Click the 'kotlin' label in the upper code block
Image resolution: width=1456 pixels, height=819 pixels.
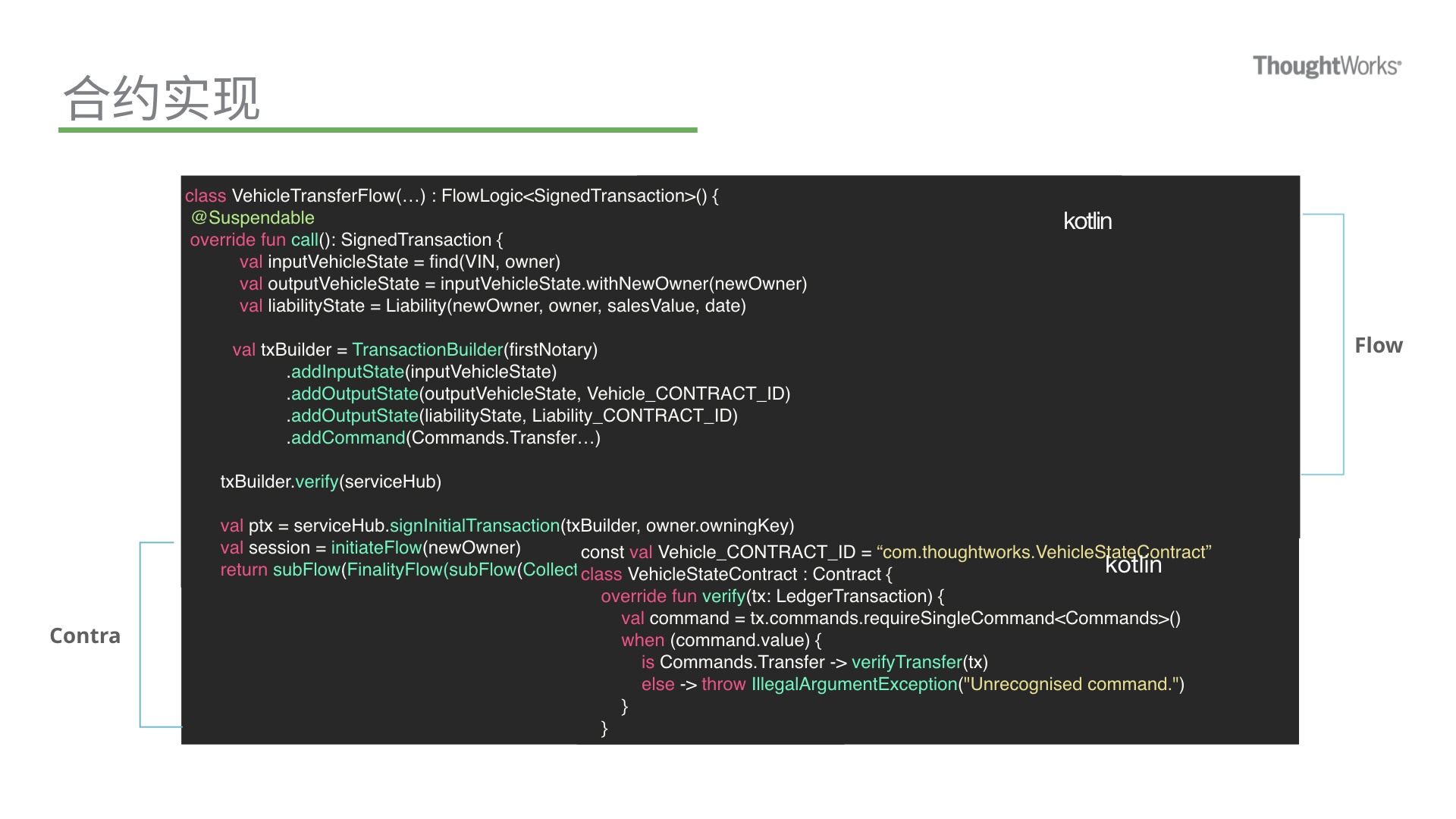coord(1087,221)
